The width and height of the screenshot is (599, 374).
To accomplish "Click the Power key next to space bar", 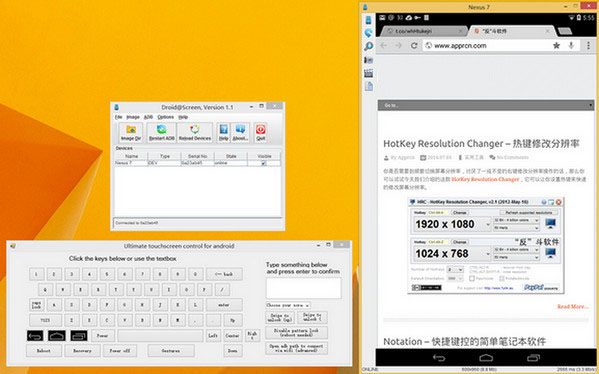I will click(x=102, y=335).
